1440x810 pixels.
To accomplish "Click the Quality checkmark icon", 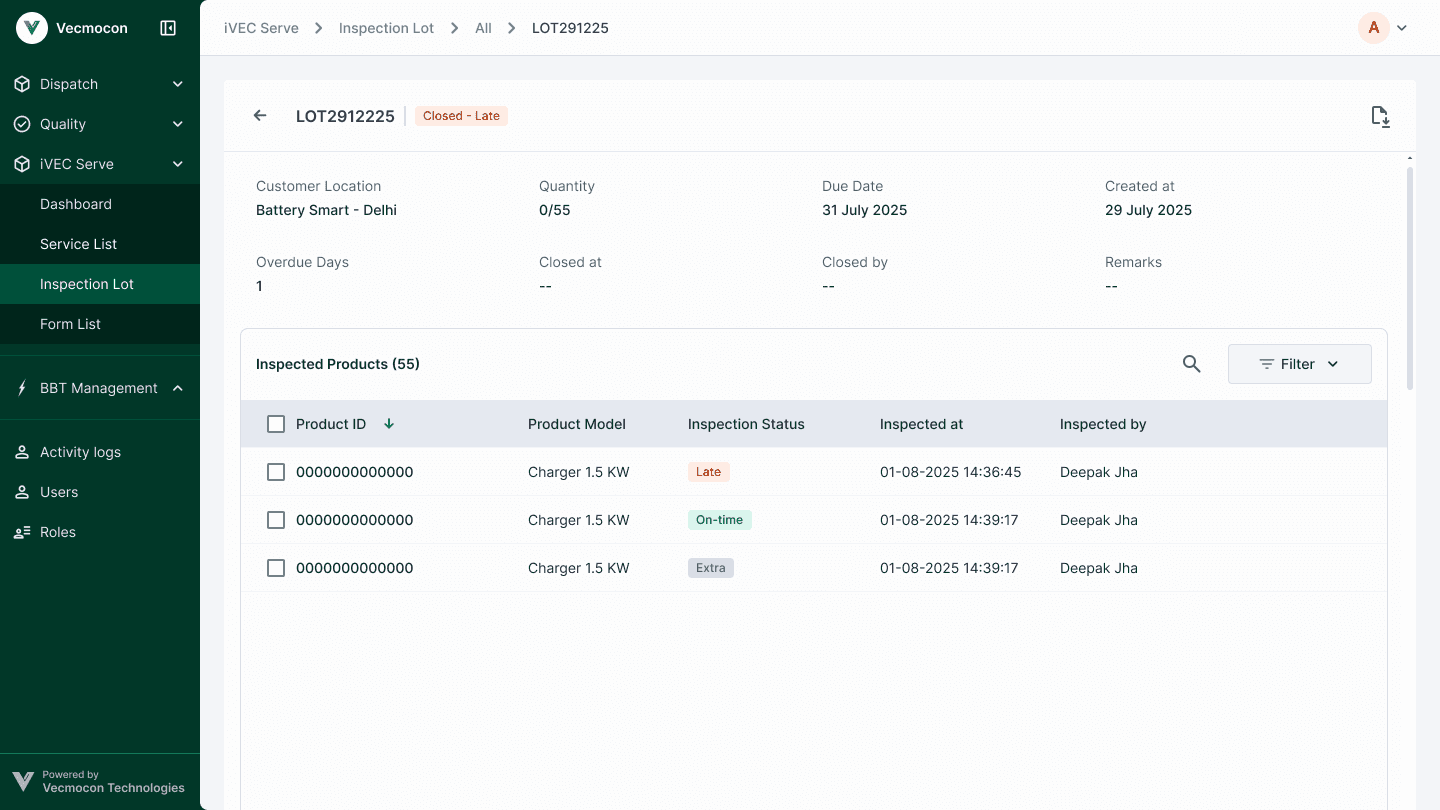I will 22,124.
